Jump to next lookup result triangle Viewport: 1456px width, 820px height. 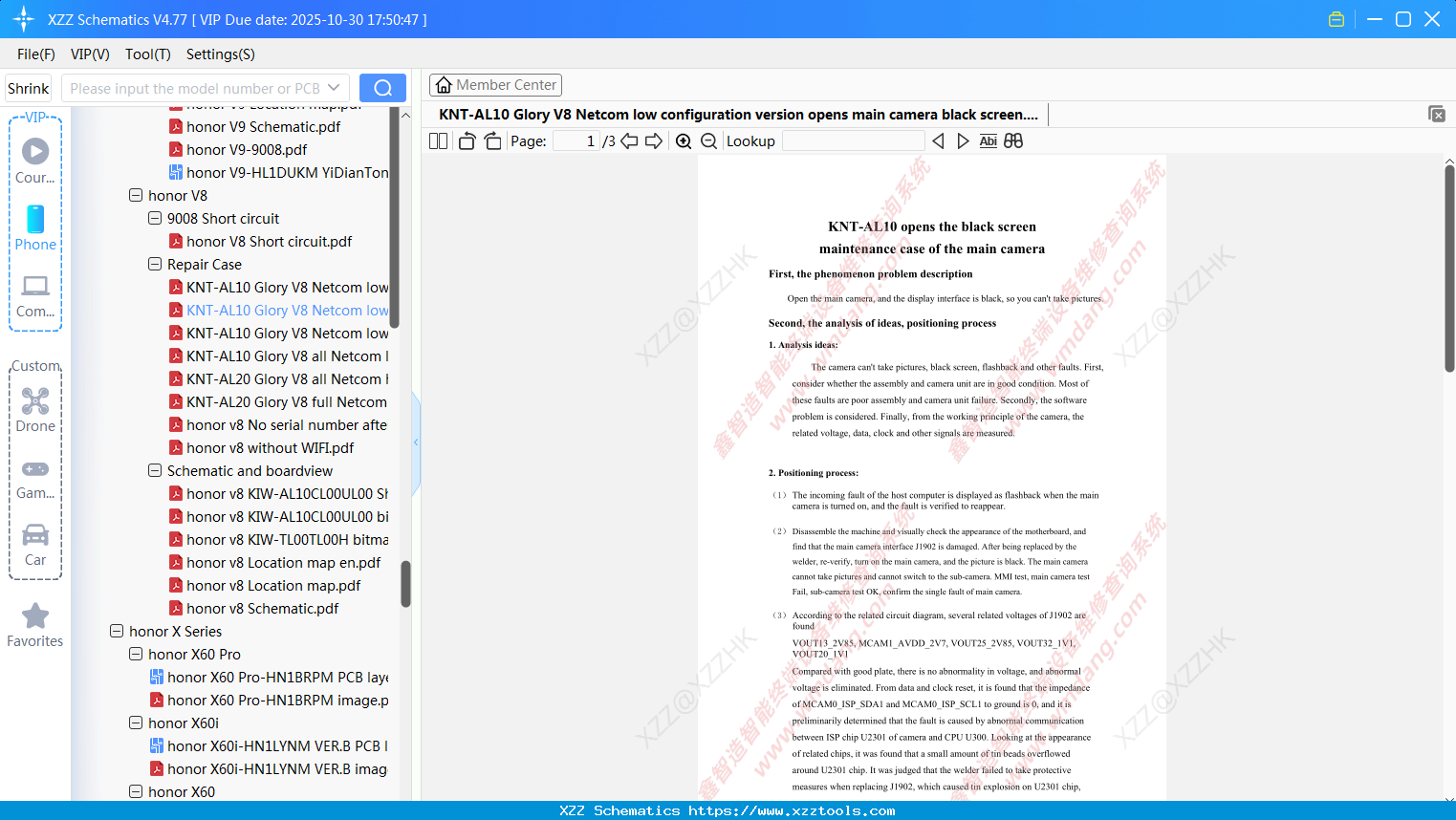(963, 141)
